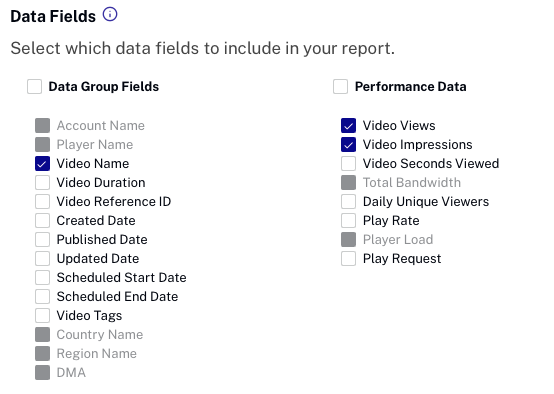Enable the Daily Unique Viewers checkbox

pos(348,202)
